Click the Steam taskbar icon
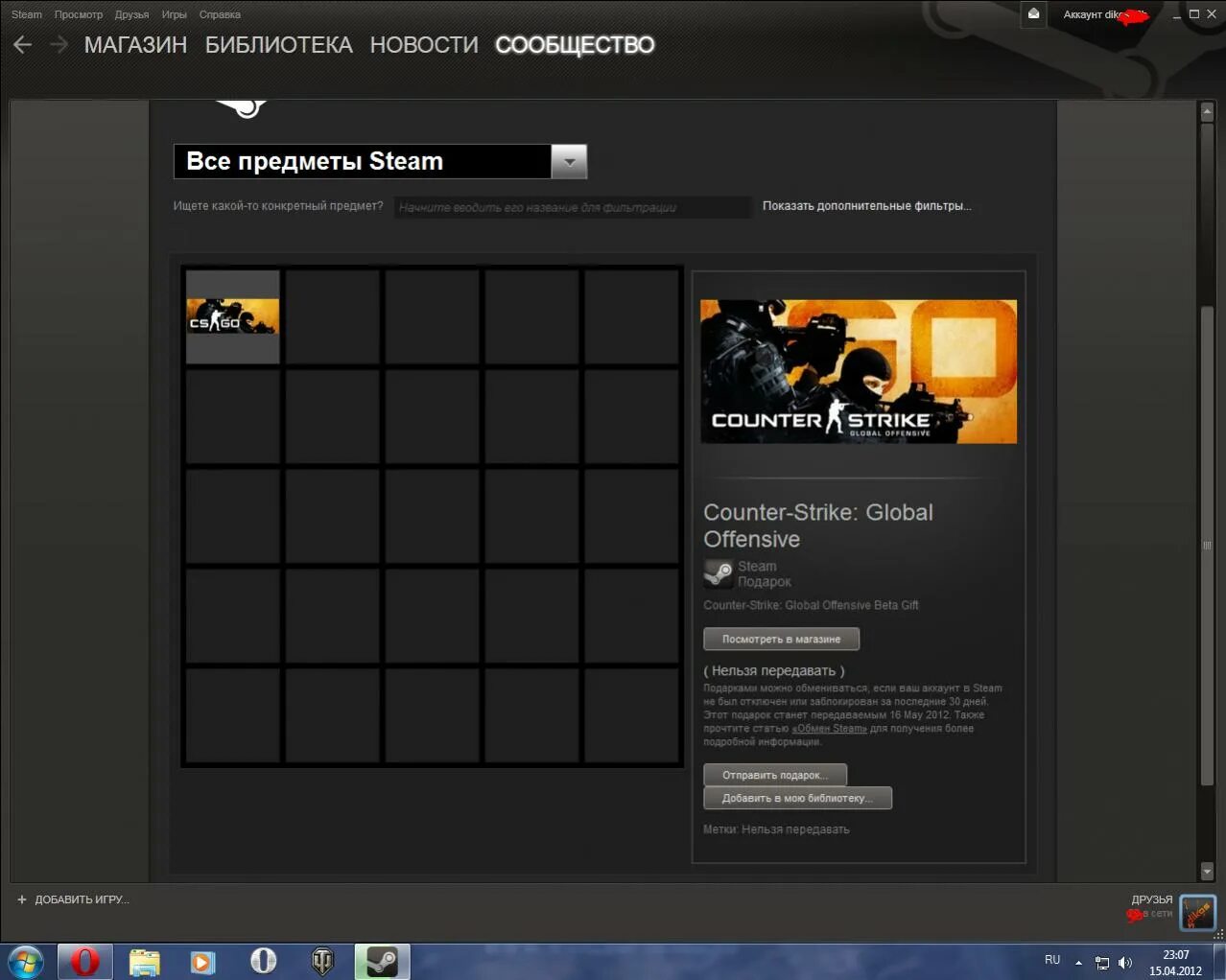The image size is (1226, 980). coord(382,961)
